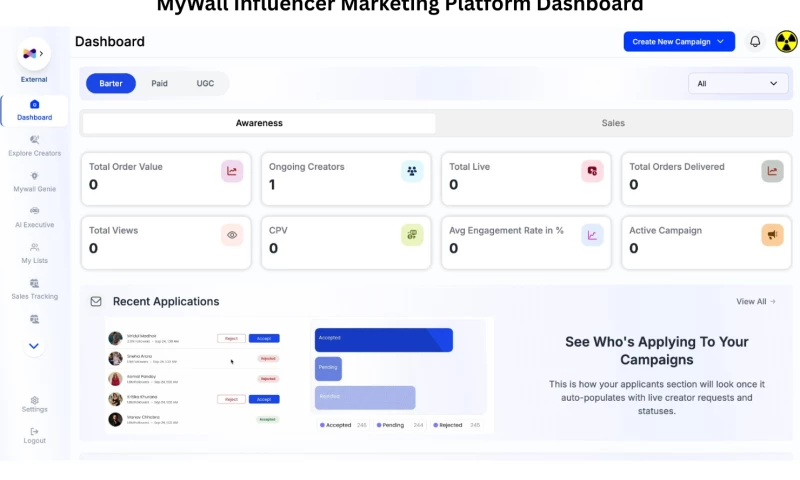800x480 pixels.
Task: Click Total Views eye icon
Action: pos(232,235)
